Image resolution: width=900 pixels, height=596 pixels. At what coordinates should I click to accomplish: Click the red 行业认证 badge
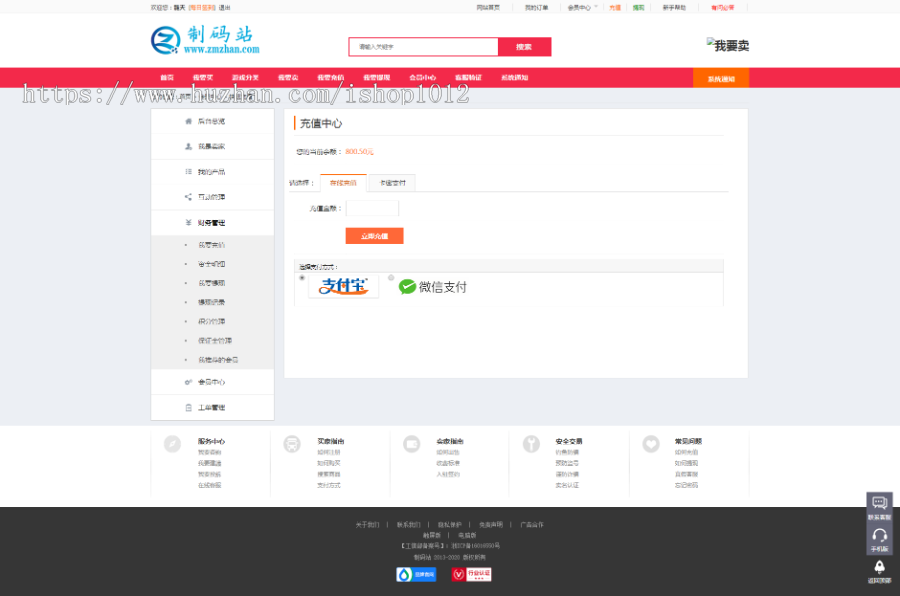471,574
